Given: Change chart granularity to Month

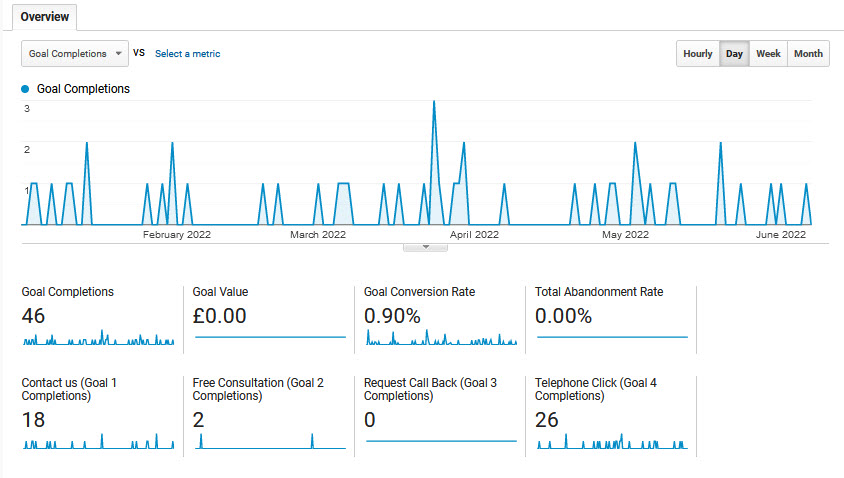Looking at the screenshot, I should [x=808, y=54].
